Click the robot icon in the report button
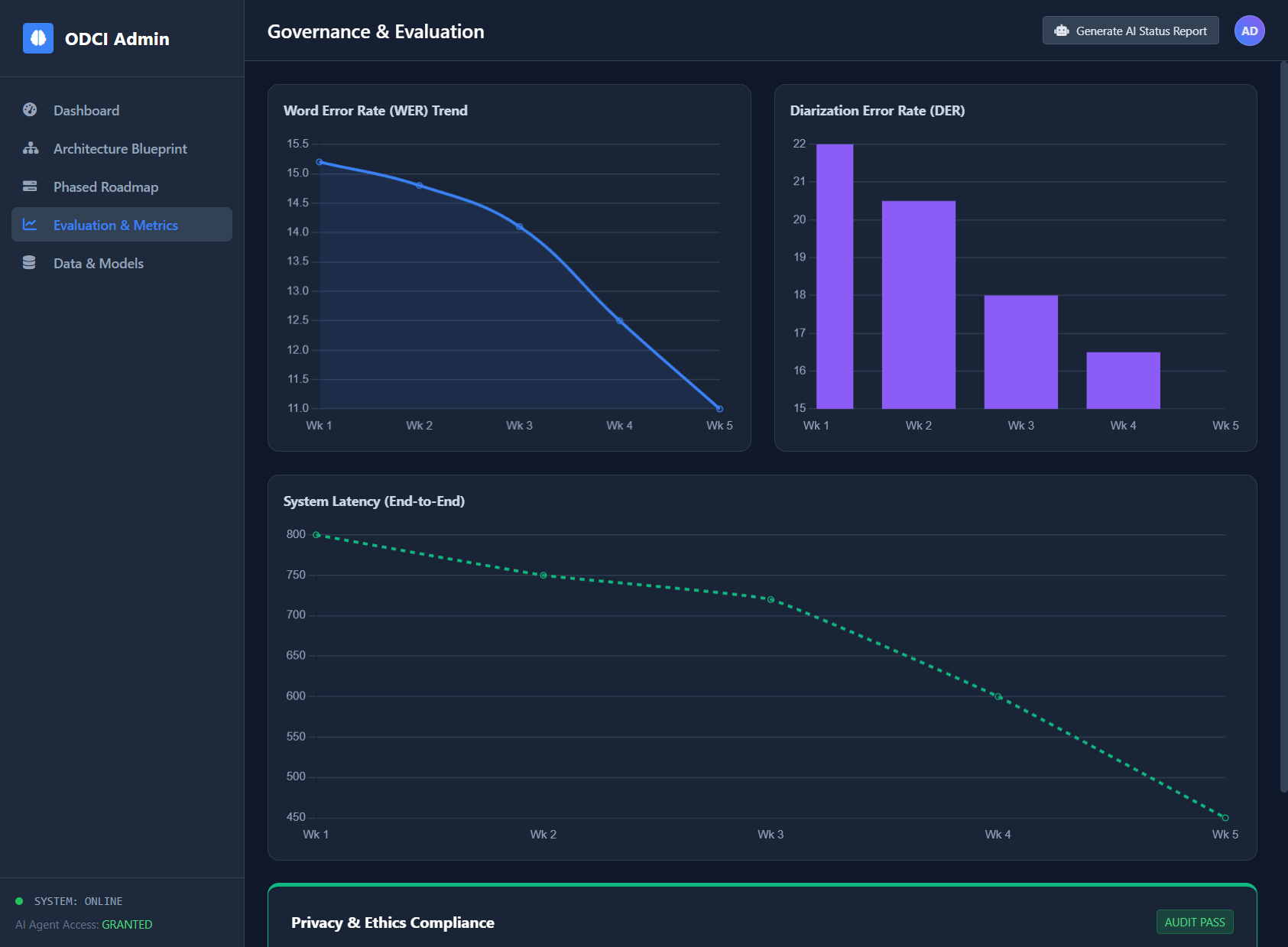The width and height of the screenshot is (1288, 947). (1062, 30)
